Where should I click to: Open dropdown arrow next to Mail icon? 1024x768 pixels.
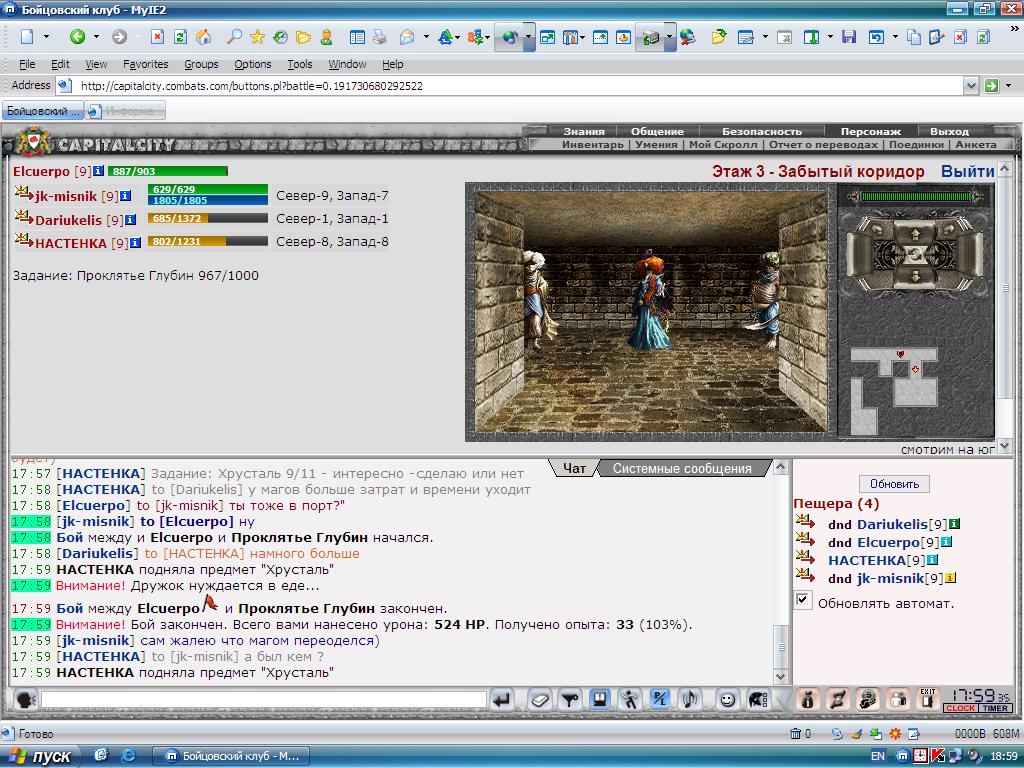(x=426, y=37)
